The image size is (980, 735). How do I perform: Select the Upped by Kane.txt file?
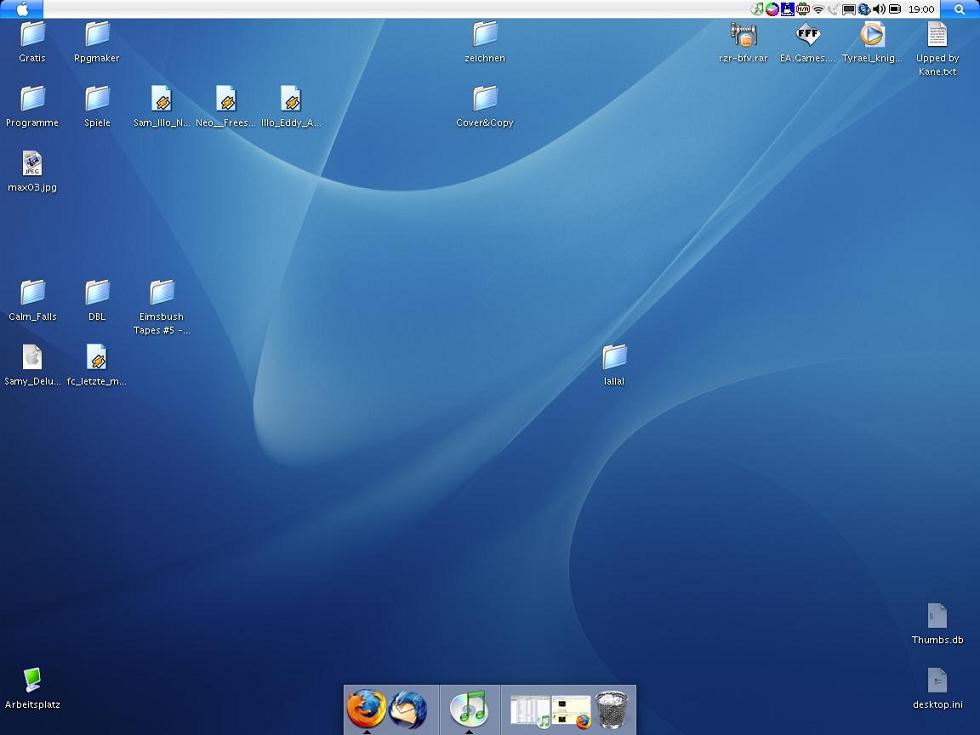point(937,35)
